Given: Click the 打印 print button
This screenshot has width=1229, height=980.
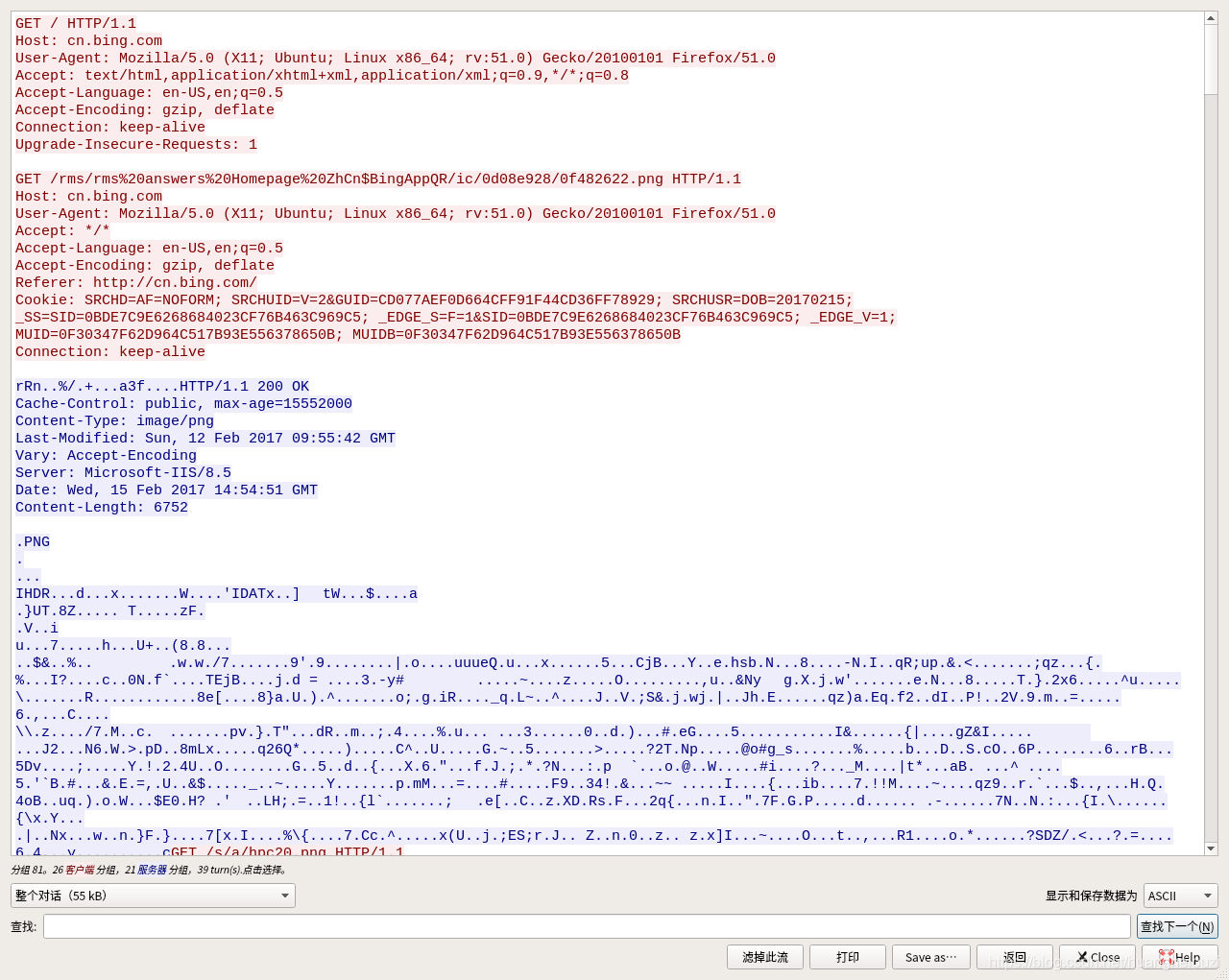Looking at the screenshot, I should [848, 957].
